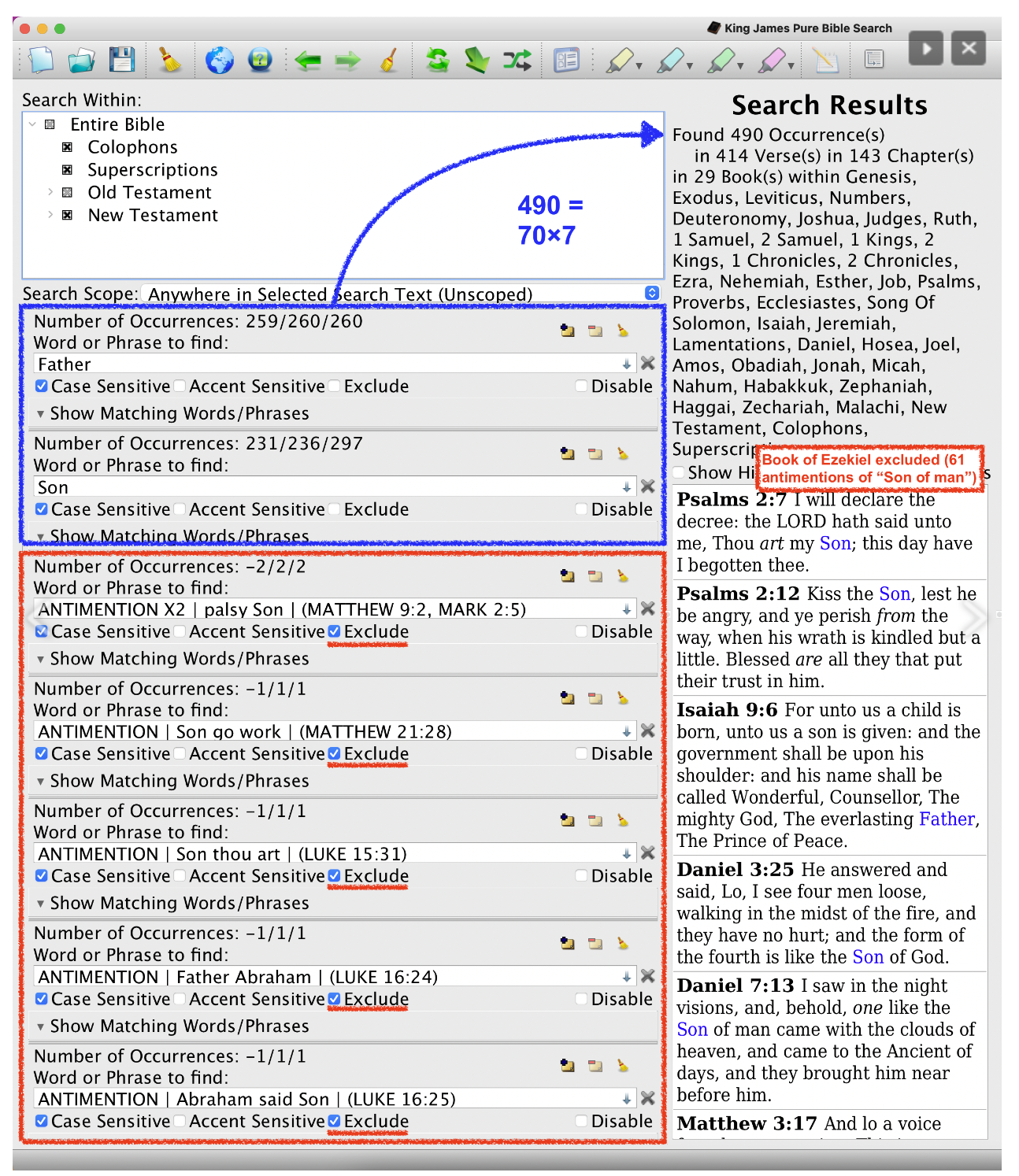
Task: Expand Show Matching Words/Phrases under Father
Action: [x=40, y=414]
